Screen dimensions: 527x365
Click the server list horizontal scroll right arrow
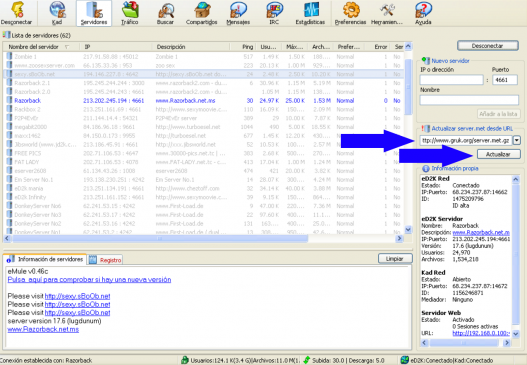399,238
